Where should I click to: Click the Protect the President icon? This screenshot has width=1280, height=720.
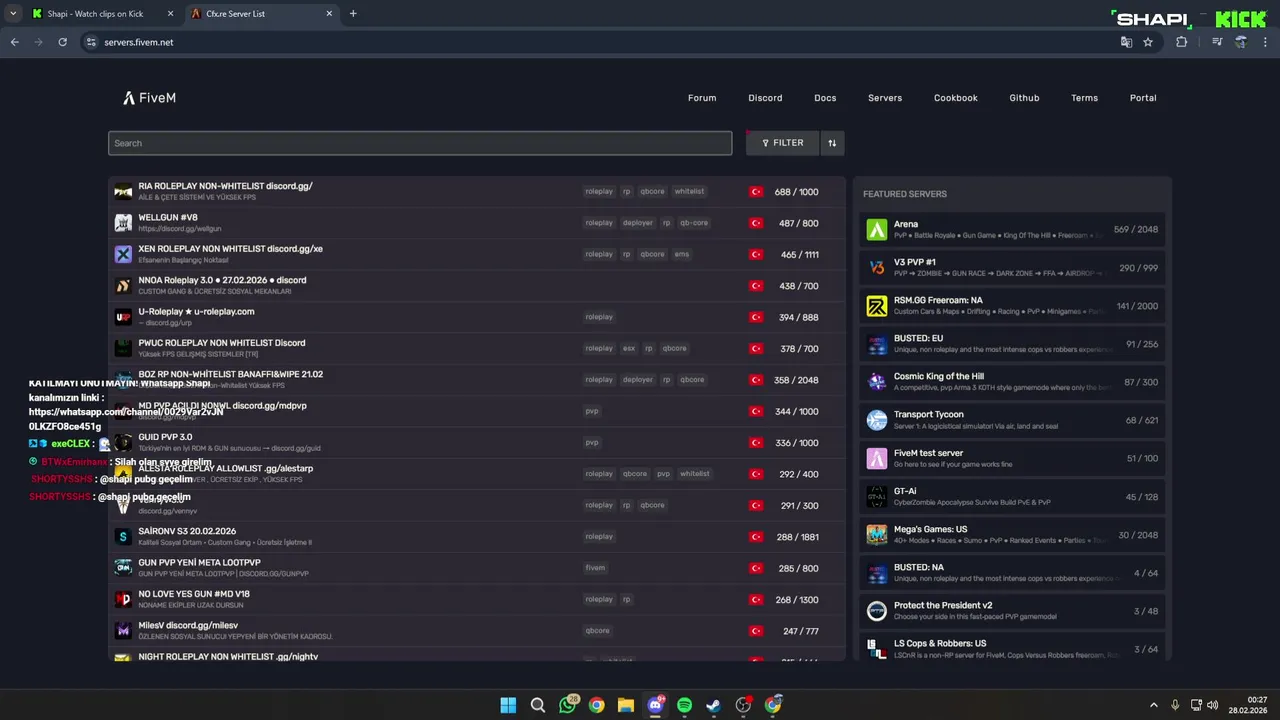pyautogui.click(x=877, y=611)
